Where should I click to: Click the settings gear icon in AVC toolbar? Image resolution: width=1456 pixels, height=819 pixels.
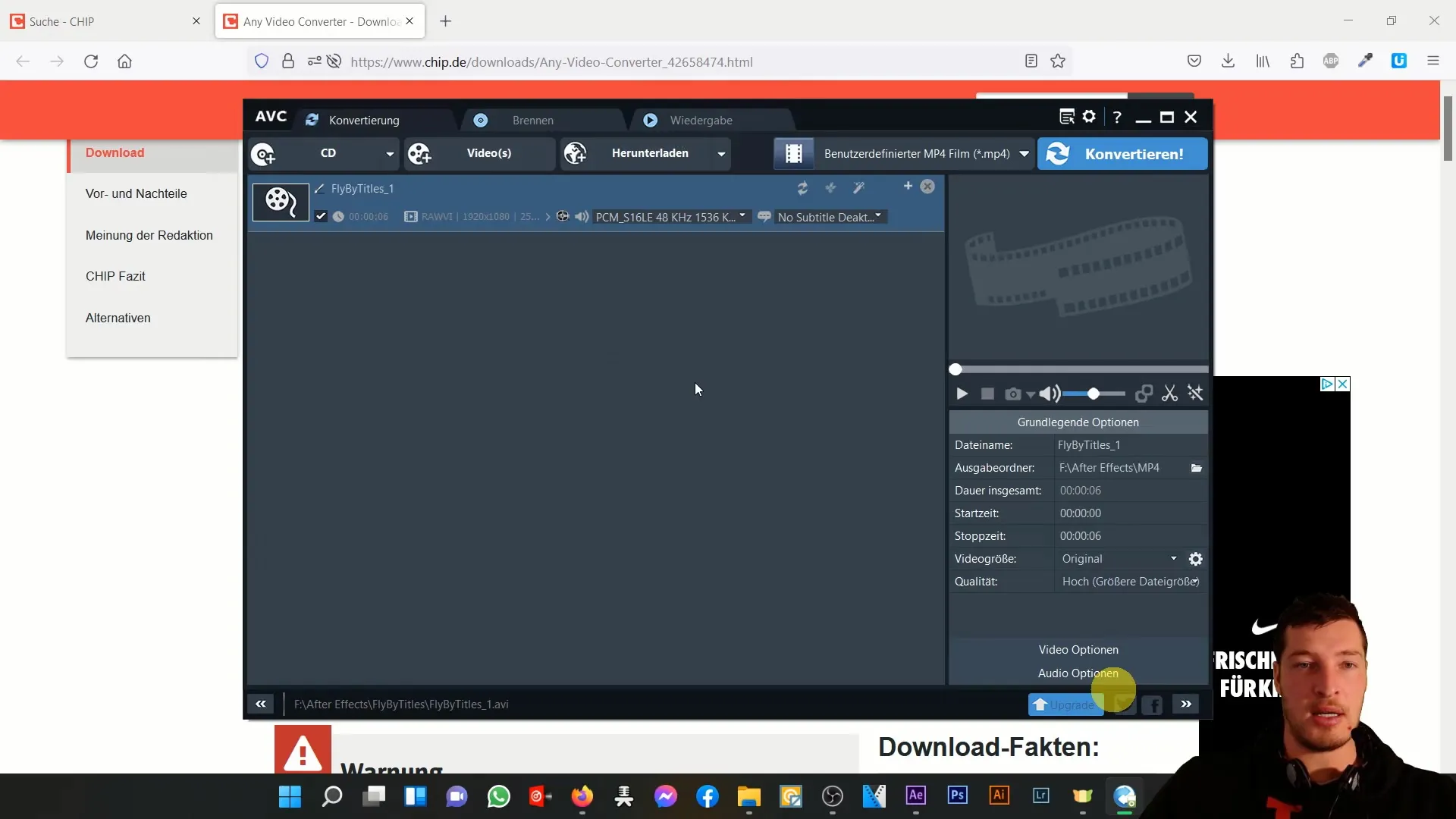(1090, 117)
